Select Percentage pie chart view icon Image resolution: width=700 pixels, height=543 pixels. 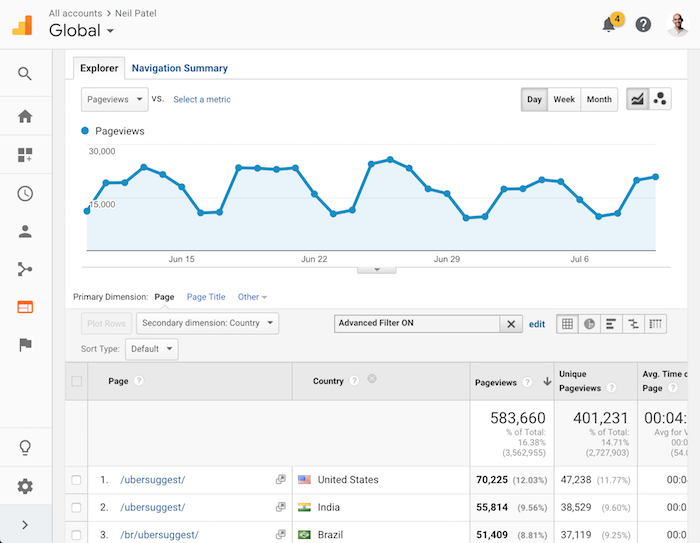(x=589, y=324)
